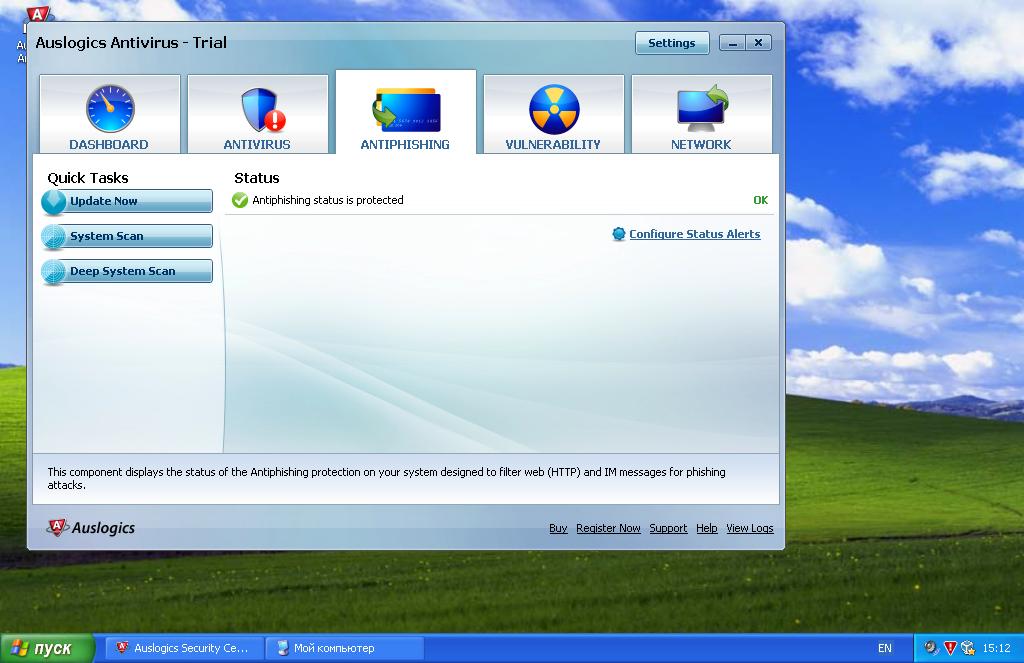This screenshot has height=663, width=1024.
Task: Switch to the Antivirus tab
Action: pyautogui.click(x=258, y=114)
